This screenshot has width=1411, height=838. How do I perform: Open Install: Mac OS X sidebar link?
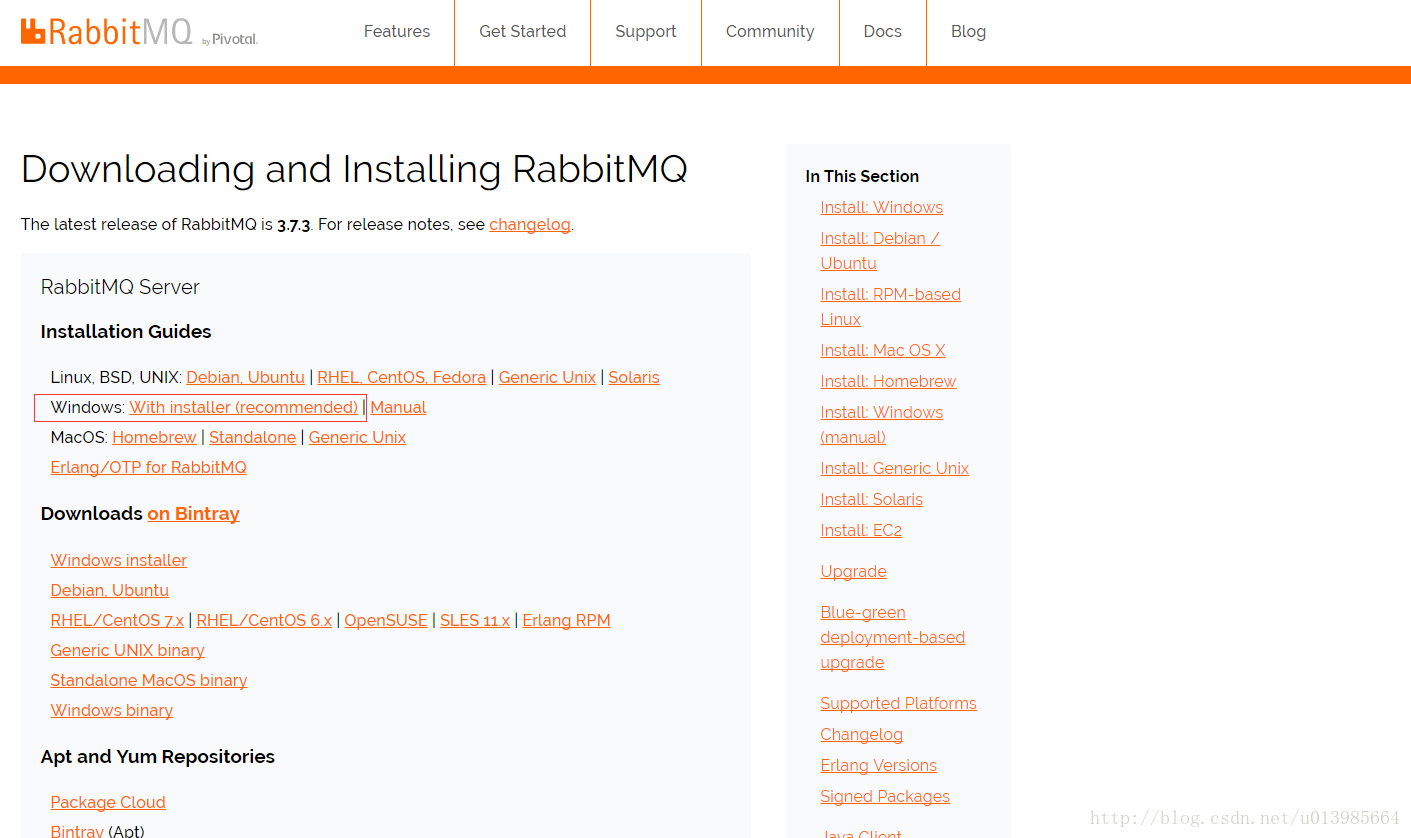point(883,350)
